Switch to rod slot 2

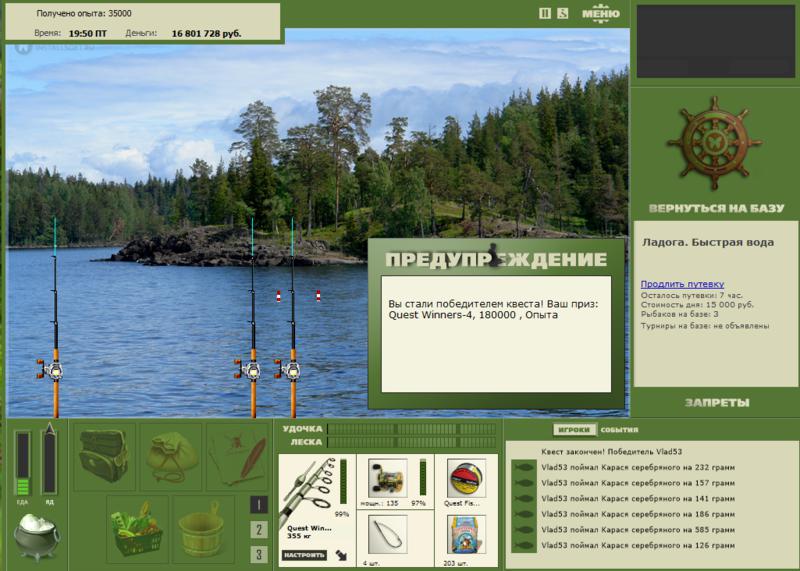click(259, 529)
